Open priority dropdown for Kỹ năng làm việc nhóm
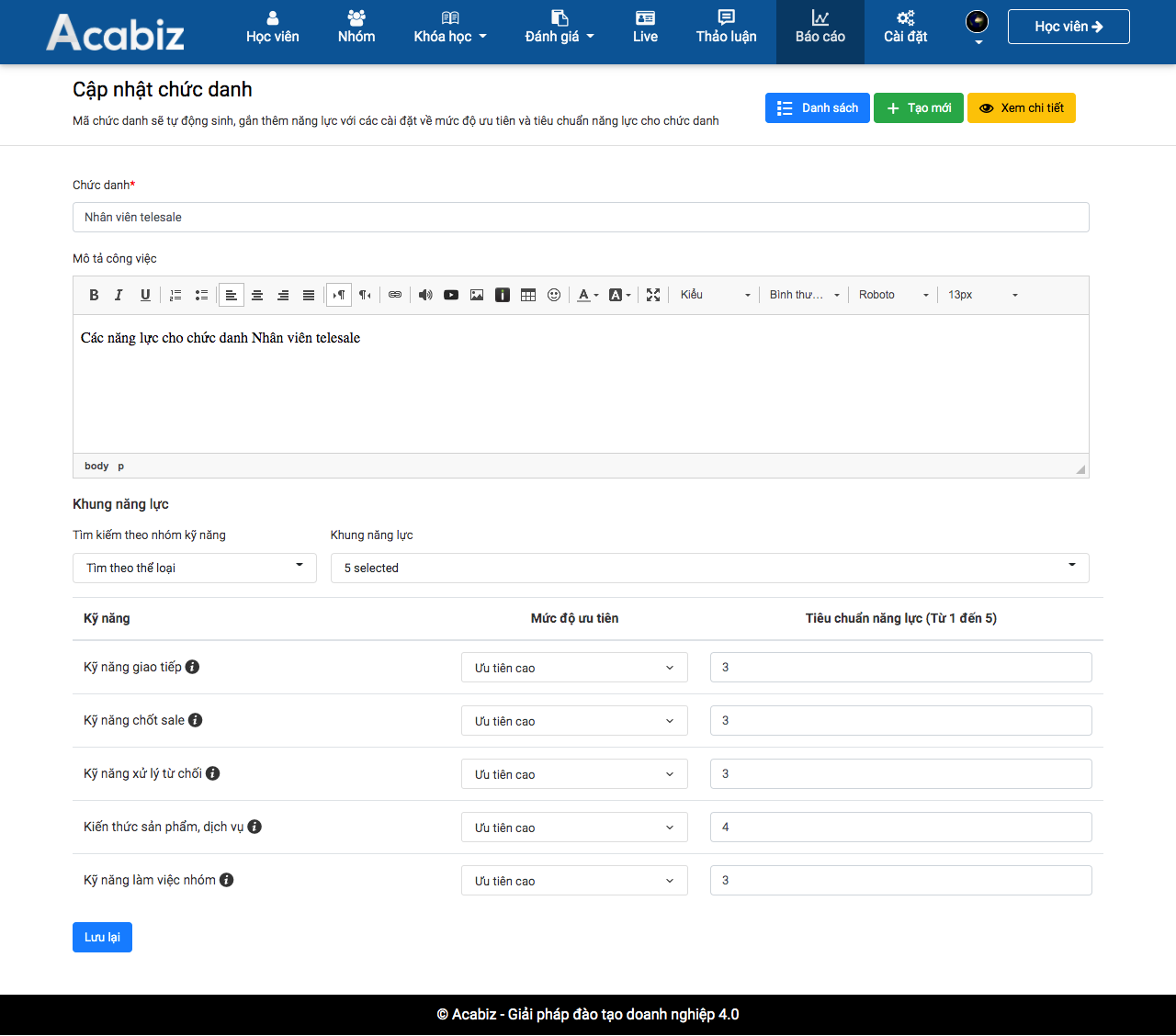 [x=574, y=881]
